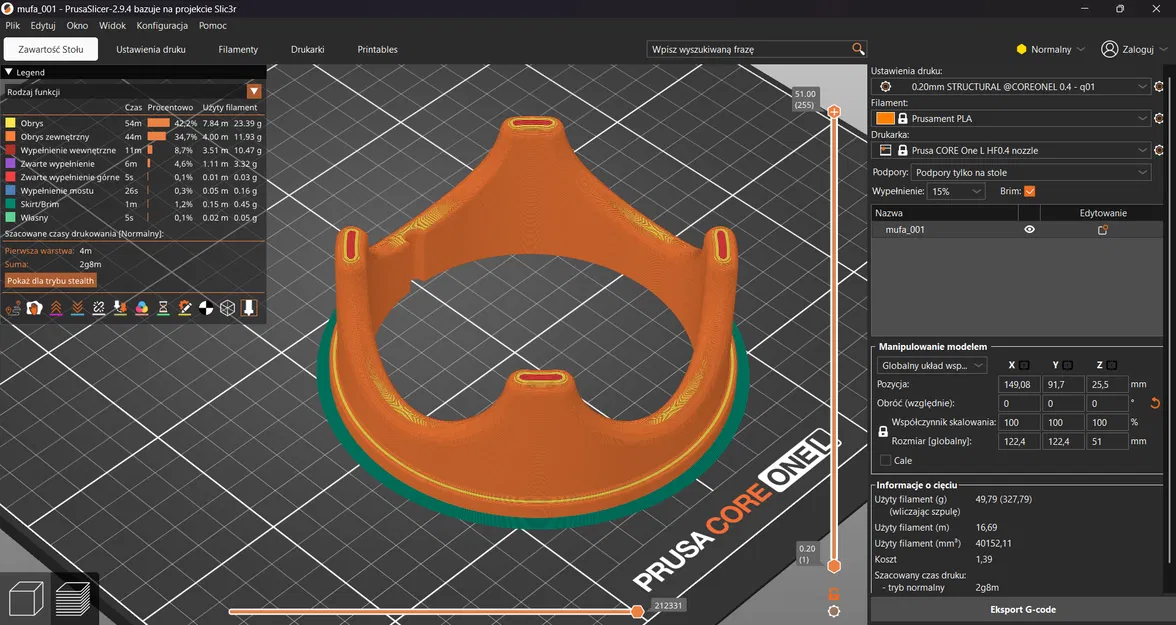This screenshot has height=625, width=1176.
Task: Click the vertical slider lock icon
Action: click(x=833, y=594)
